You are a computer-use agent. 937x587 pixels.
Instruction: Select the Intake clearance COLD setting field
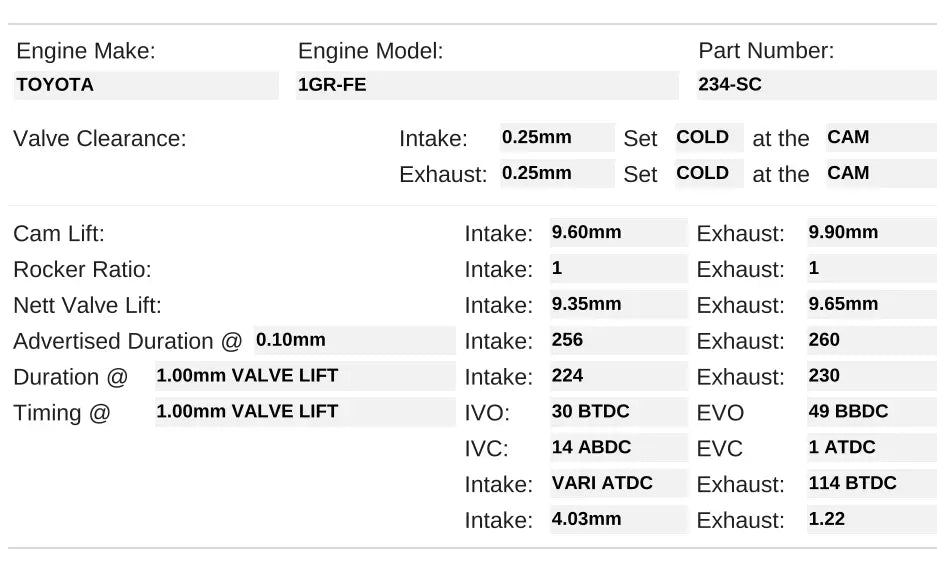[x=708, y=138]
